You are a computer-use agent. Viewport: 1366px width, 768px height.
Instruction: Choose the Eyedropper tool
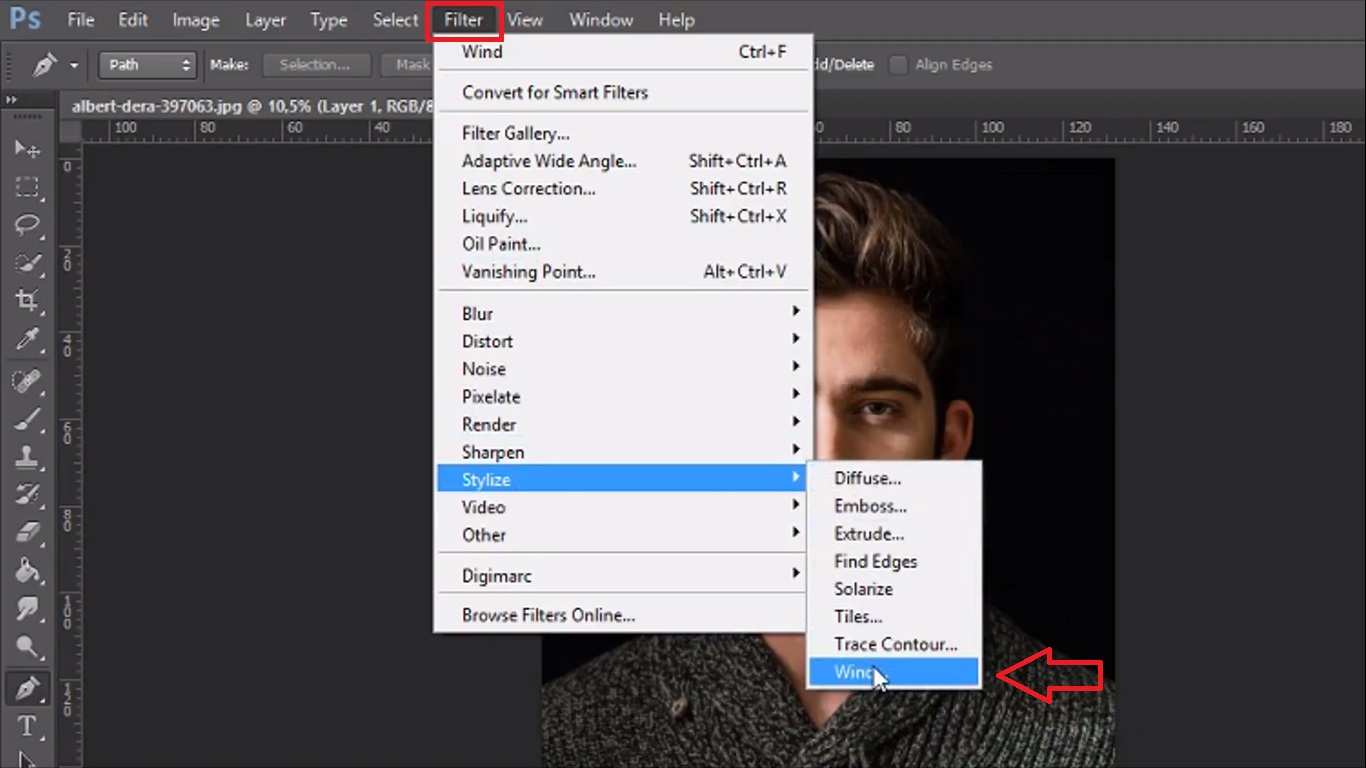(x=27, y=339)
